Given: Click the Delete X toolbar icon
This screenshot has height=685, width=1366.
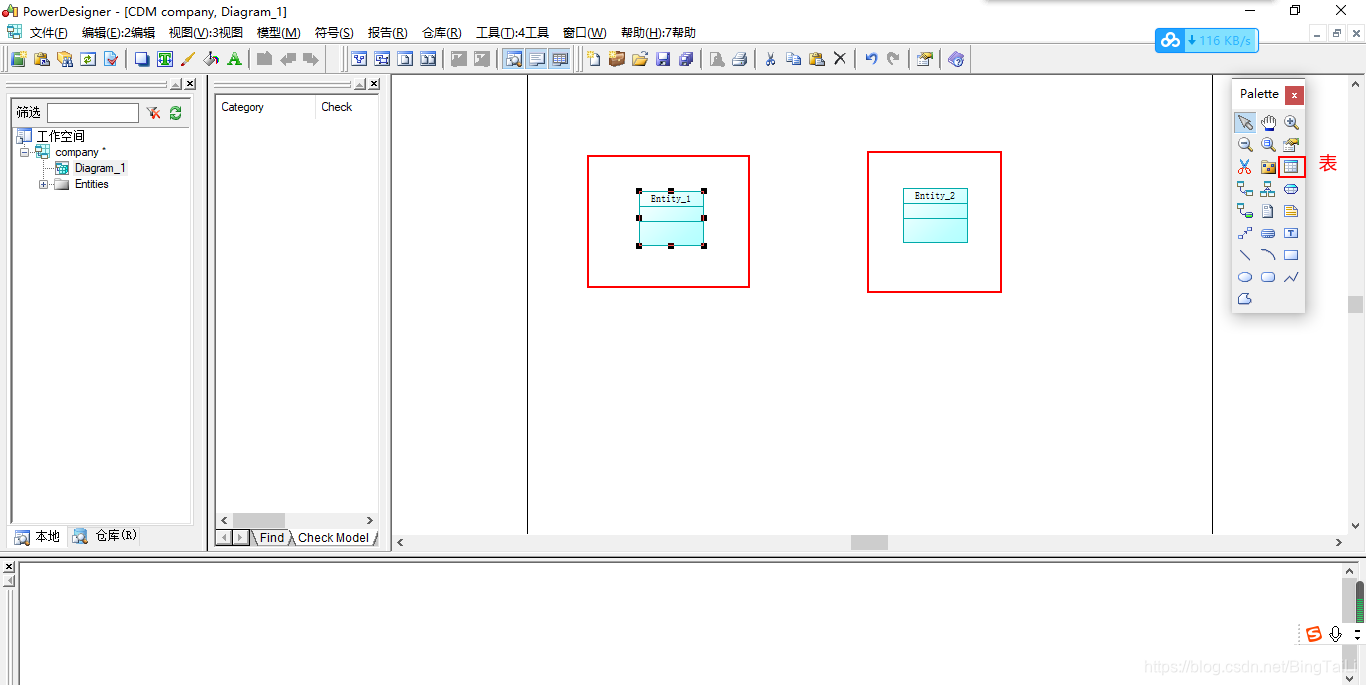Looking at the screenshot, I should (x=839, y=59).
